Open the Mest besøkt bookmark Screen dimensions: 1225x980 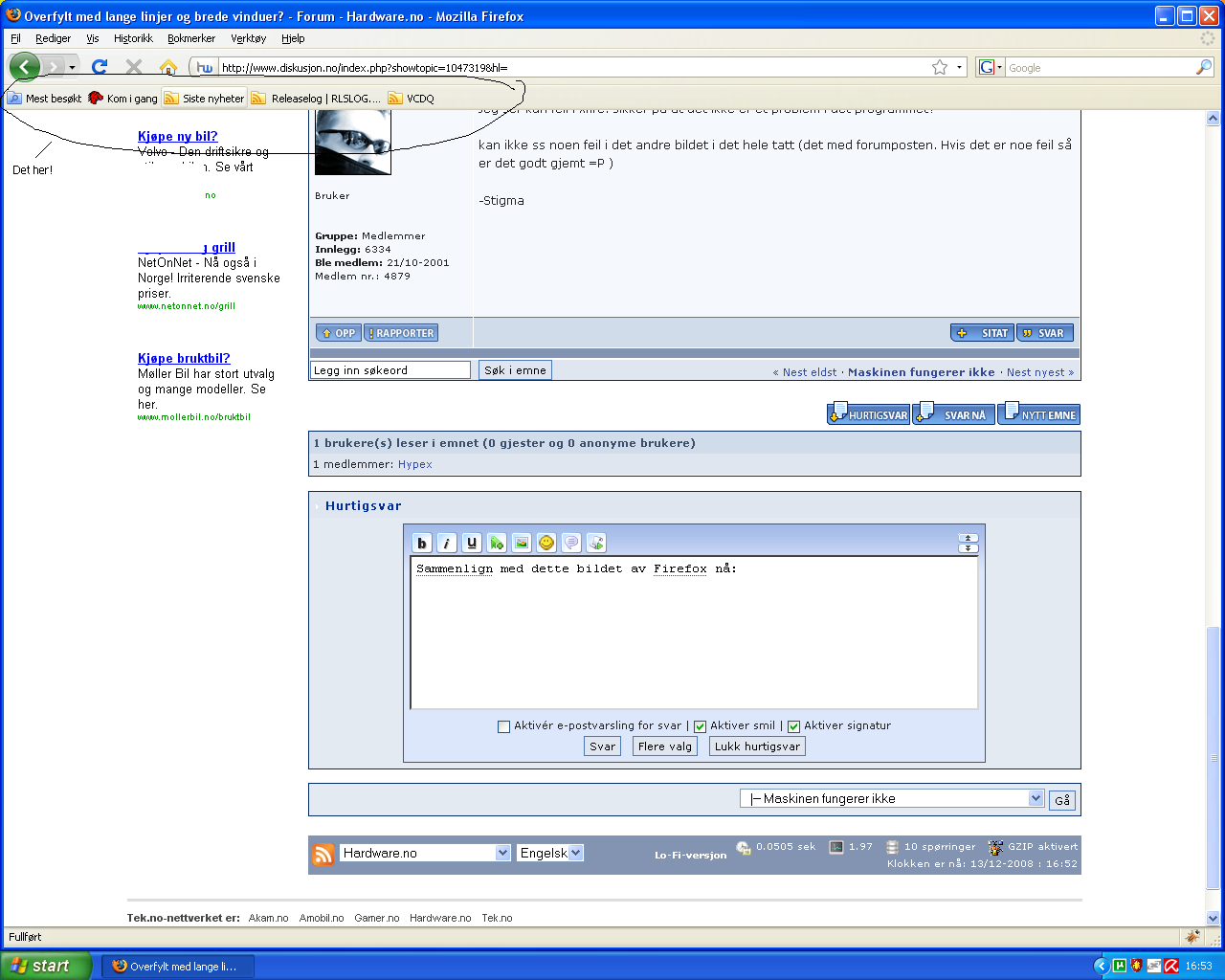[x=44, y=98]
